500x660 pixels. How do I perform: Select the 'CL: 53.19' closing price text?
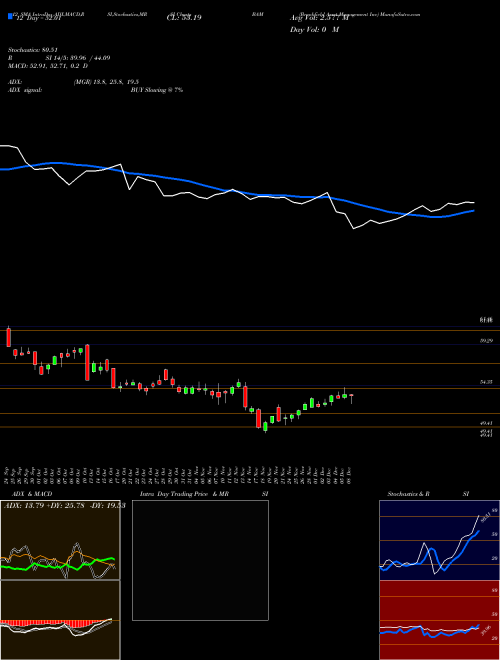[184, 18]
